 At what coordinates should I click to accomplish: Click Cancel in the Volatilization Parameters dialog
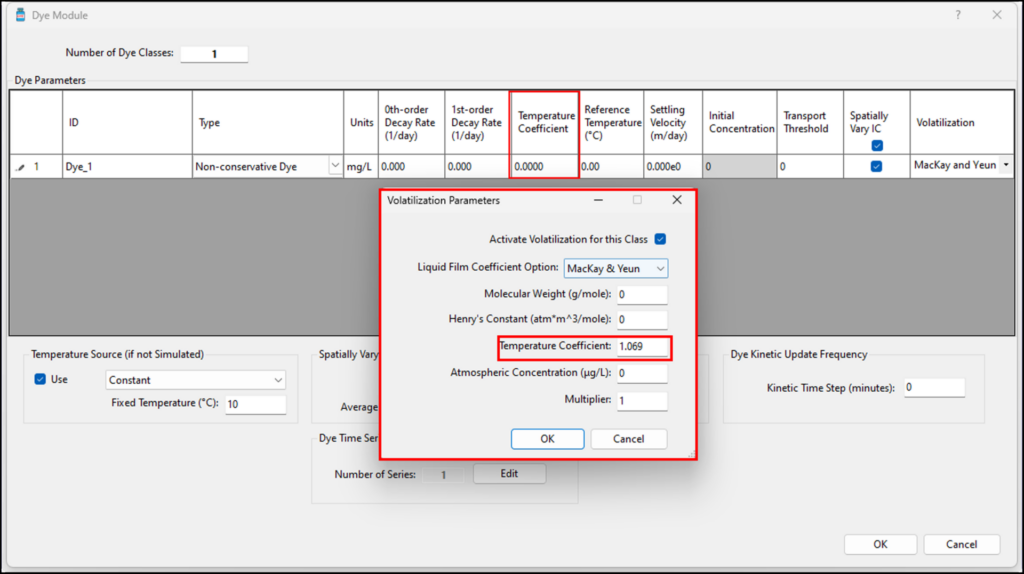(628, 439)
